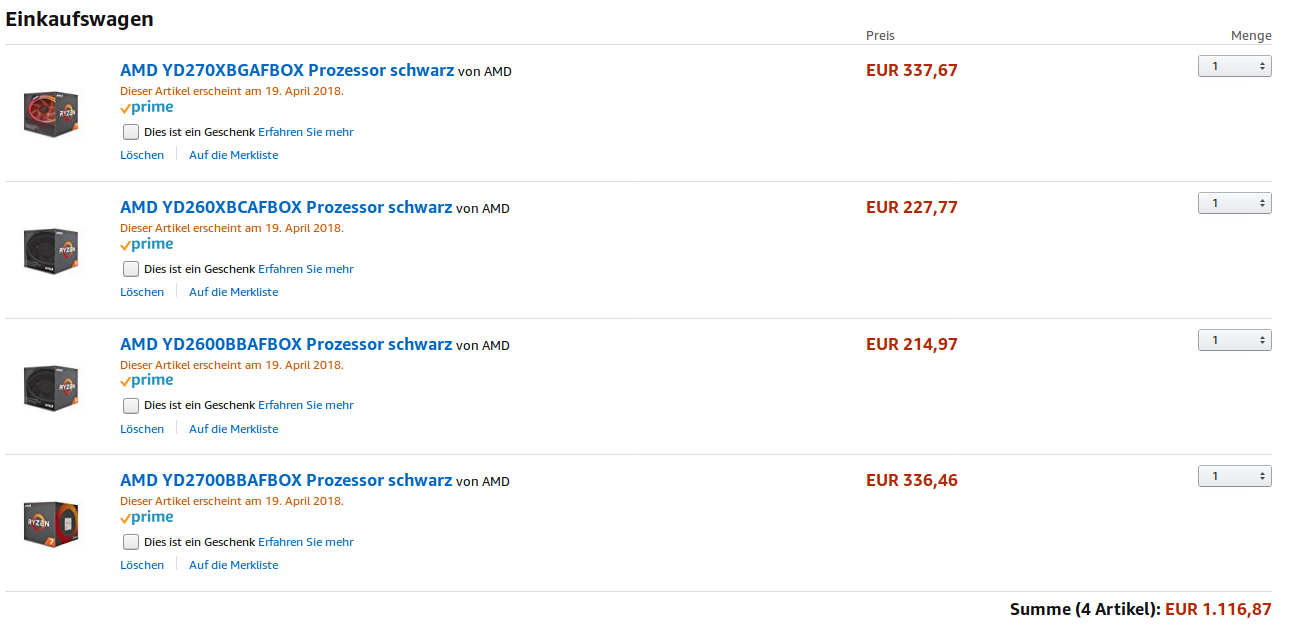
Task: Change quantity of the EUR 227,77 processor
Action: [1234, 203]
